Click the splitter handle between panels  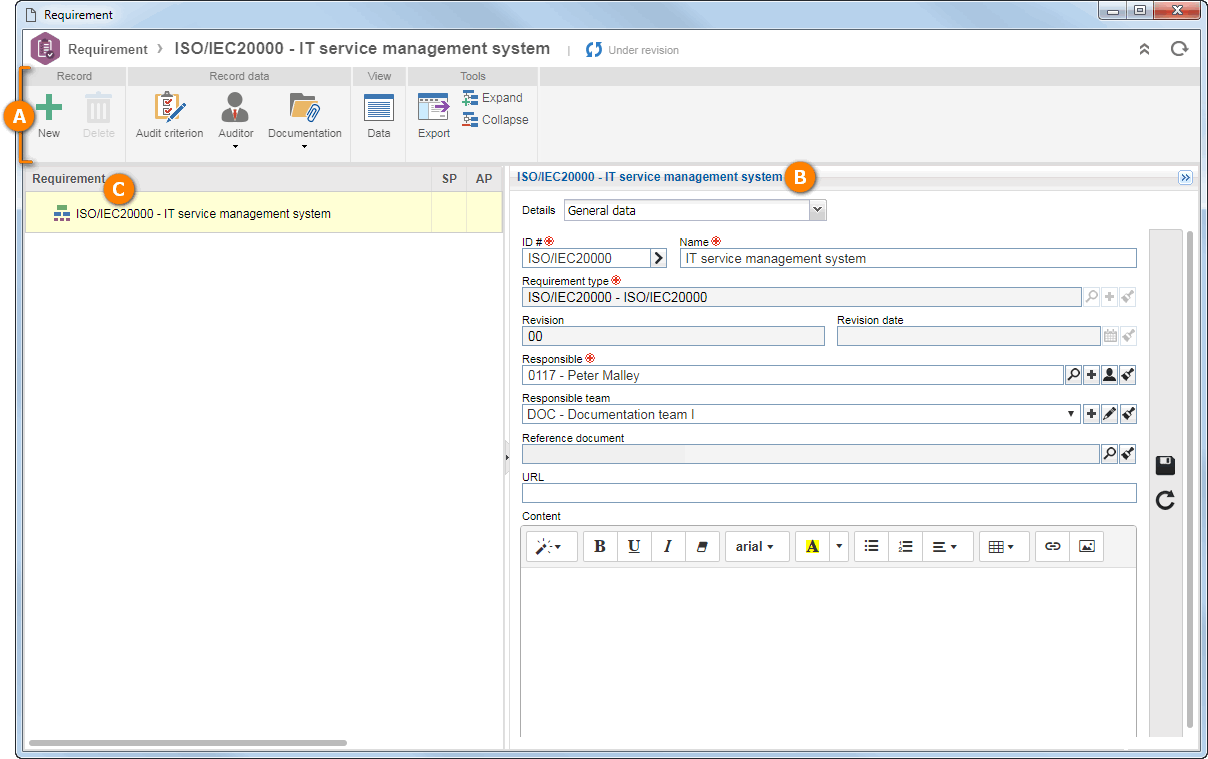click(x=506, y=457)
